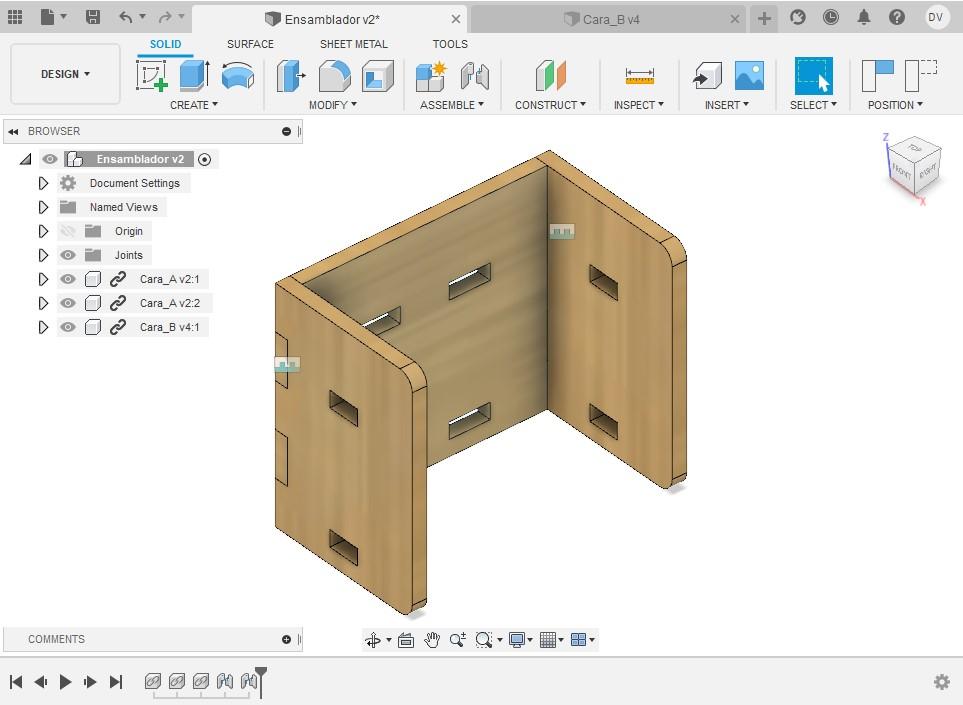Viewport: 963px width, 705px height.
Task: Collapse the BROWSER panel arrows
Action: click(13, 131)
